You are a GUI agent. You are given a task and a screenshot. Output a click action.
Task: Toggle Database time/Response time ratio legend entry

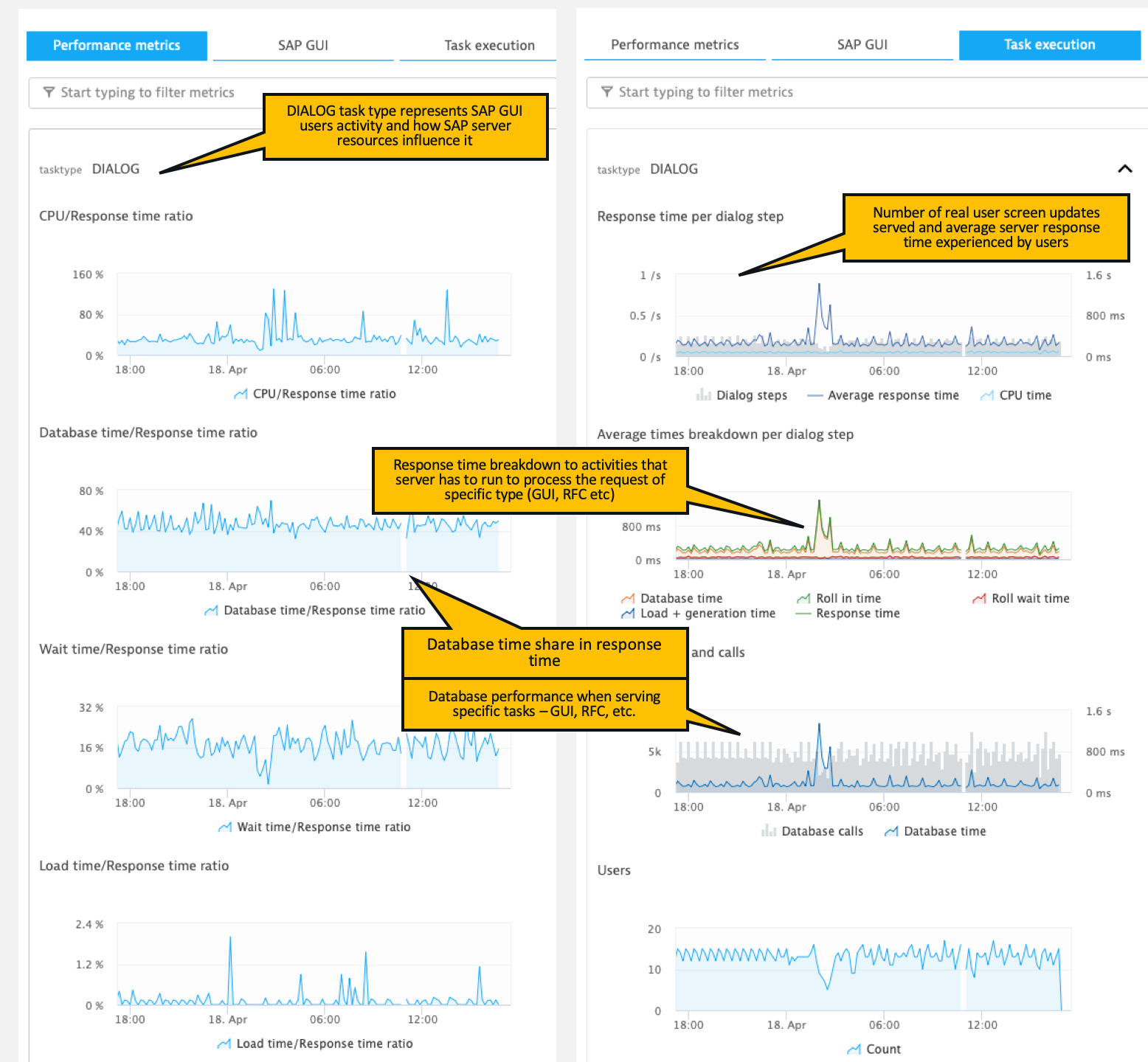(315, 611)
